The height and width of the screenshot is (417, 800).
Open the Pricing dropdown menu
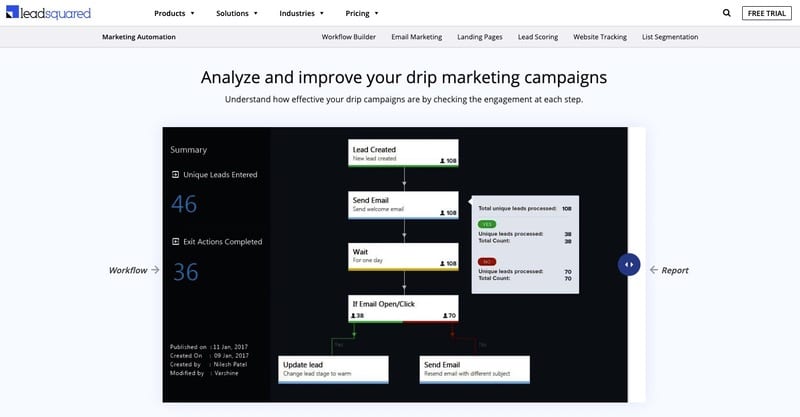click(x=362, y=13)
